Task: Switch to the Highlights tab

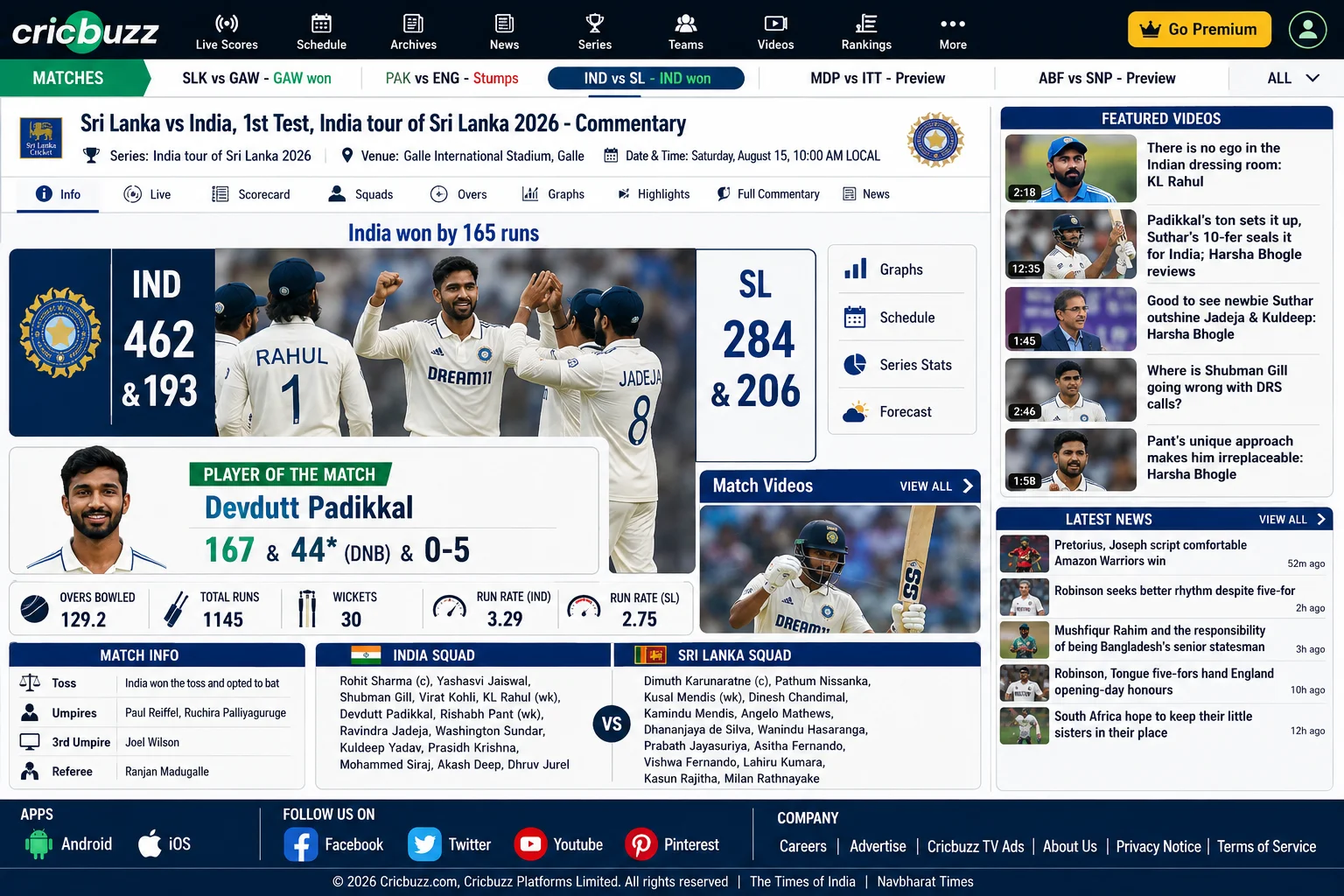Action: (654, 194)
